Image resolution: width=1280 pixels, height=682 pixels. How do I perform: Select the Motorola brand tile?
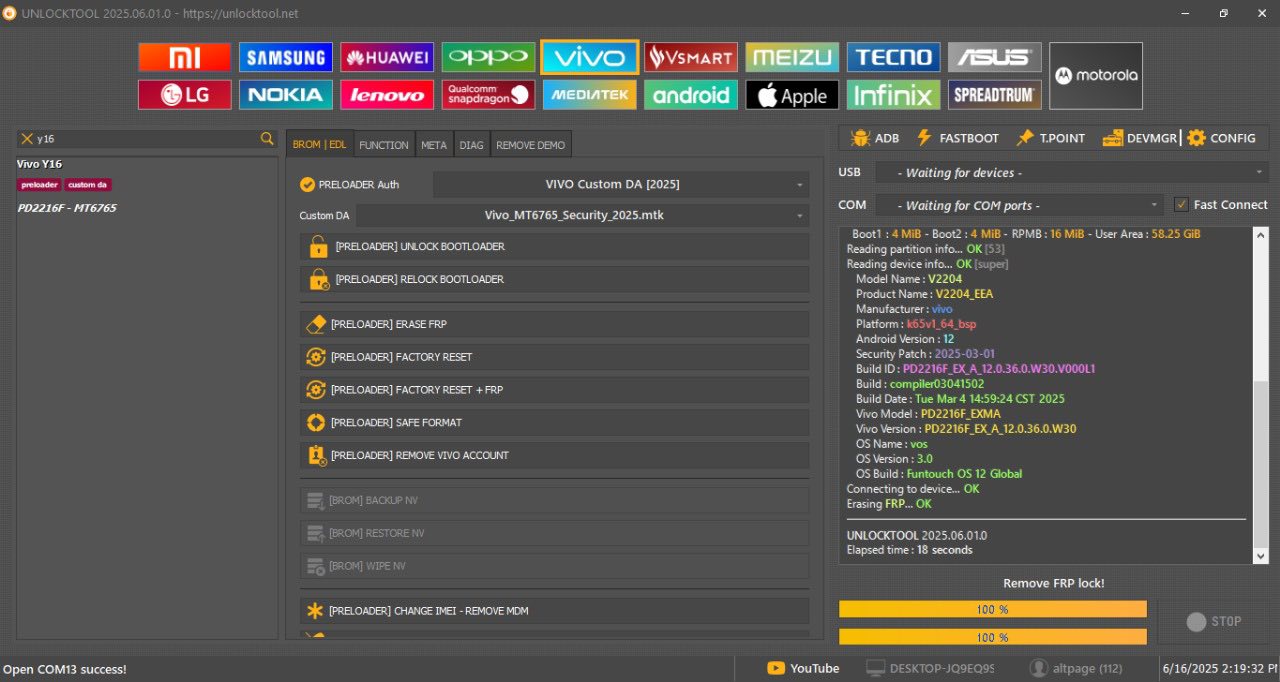point(1096,75)
